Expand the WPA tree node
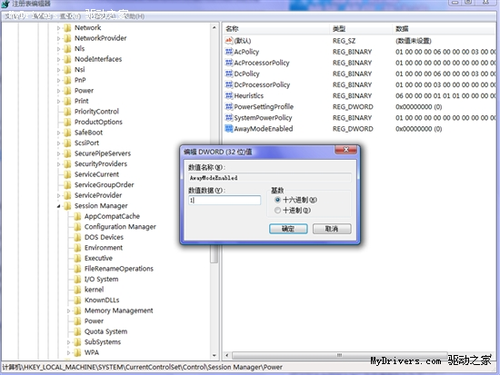Image resolution: width=500 pixels, height=375 pixels. click(69, 352)
